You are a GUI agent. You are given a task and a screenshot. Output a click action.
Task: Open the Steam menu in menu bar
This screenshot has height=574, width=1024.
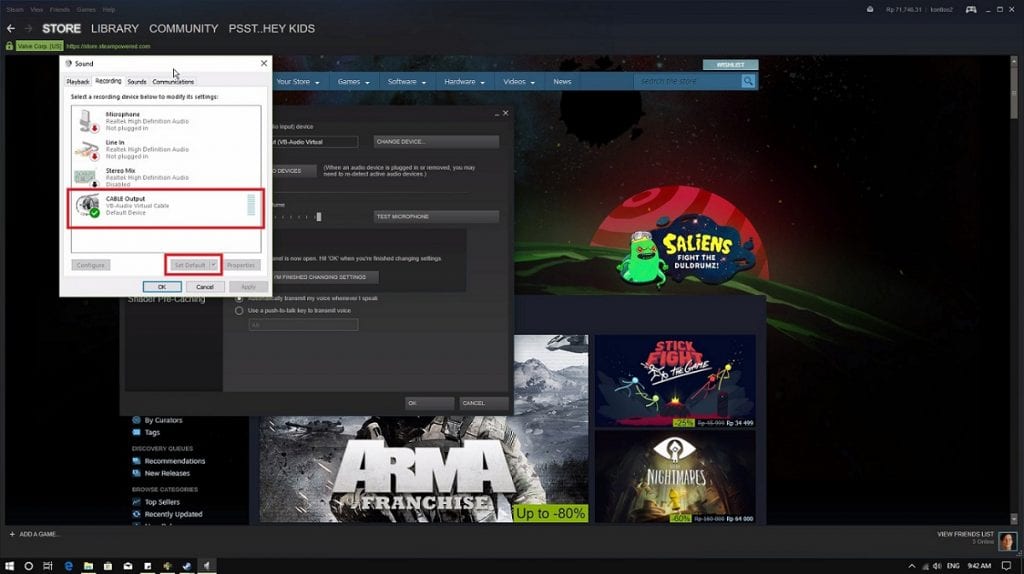(15, 10)
